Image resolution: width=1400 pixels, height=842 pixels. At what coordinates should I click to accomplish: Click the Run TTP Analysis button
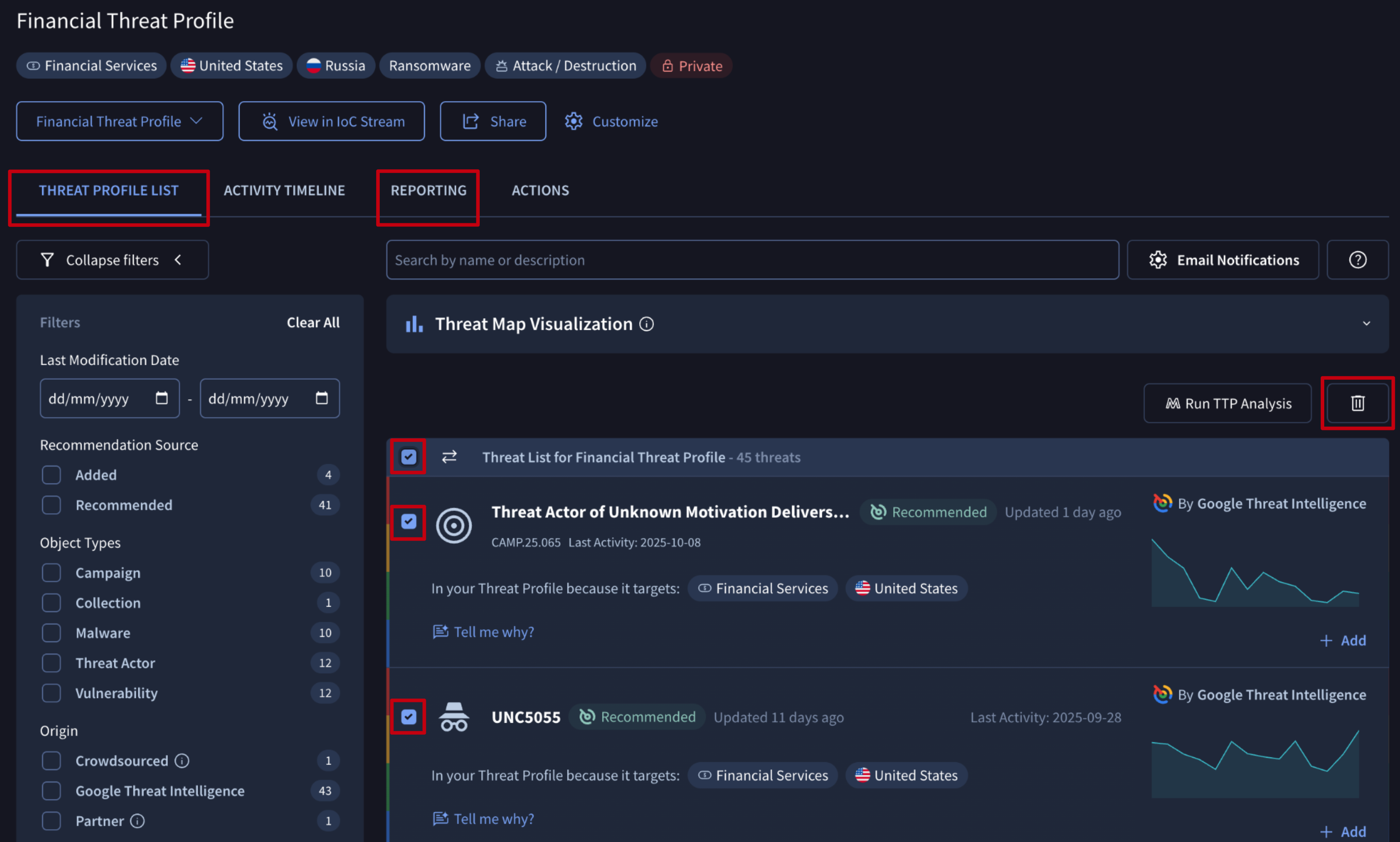(x=1227, y=403)
